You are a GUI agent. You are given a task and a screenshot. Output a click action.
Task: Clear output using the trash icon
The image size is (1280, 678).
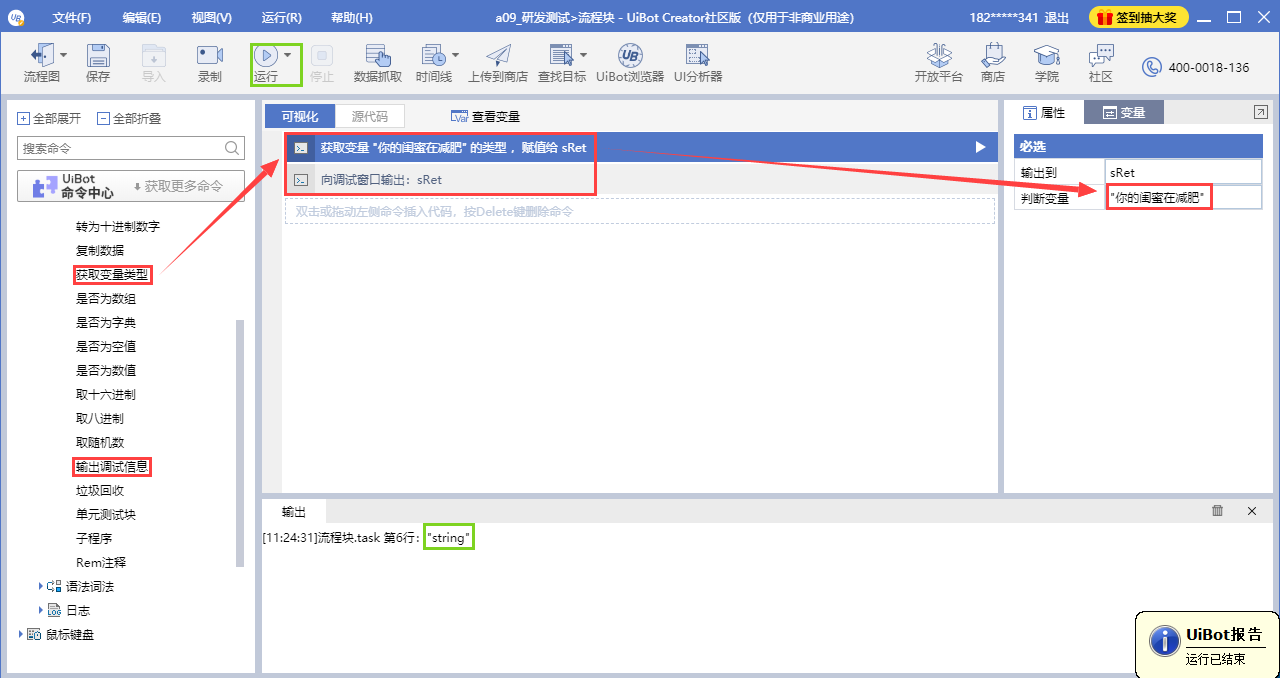[1217, 511]
